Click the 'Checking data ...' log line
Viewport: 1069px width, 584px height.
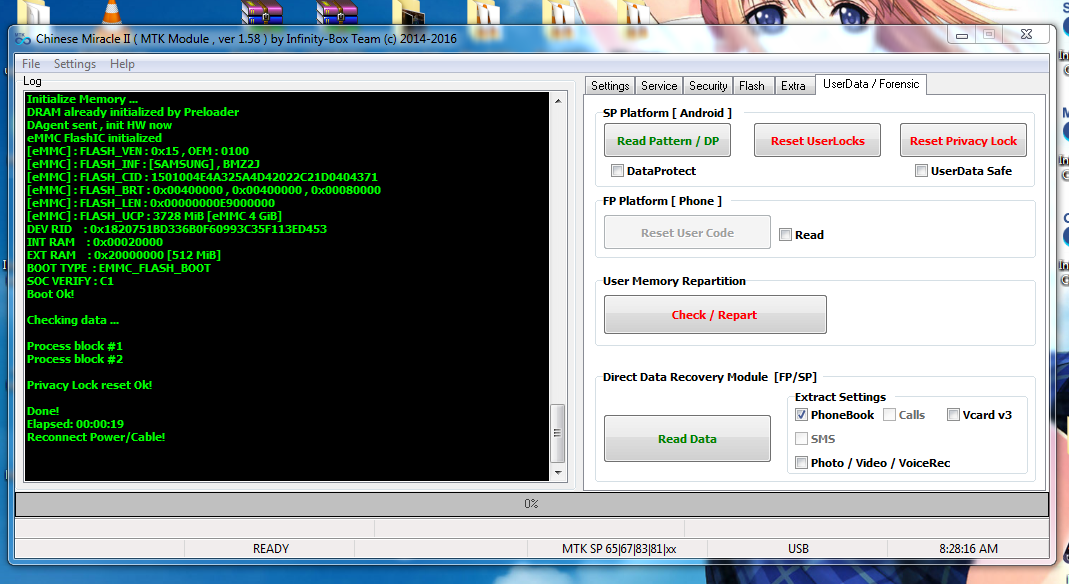73,320
